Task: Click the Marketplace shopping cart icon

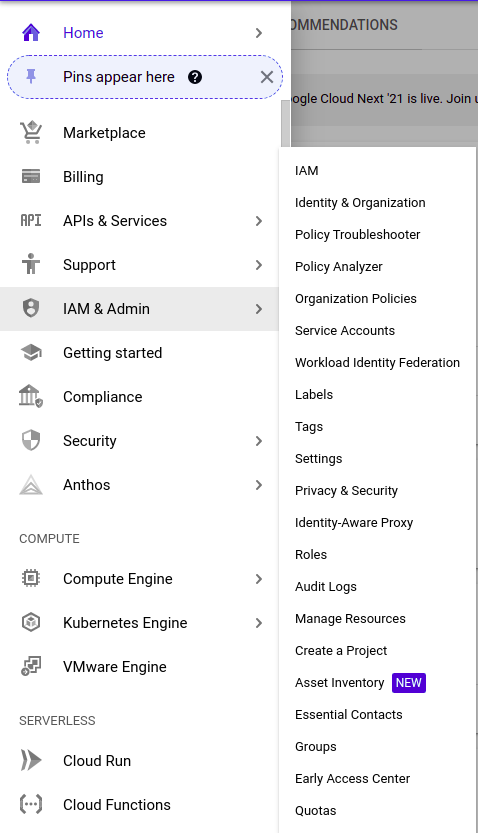Action: click(x=31, y=133)
